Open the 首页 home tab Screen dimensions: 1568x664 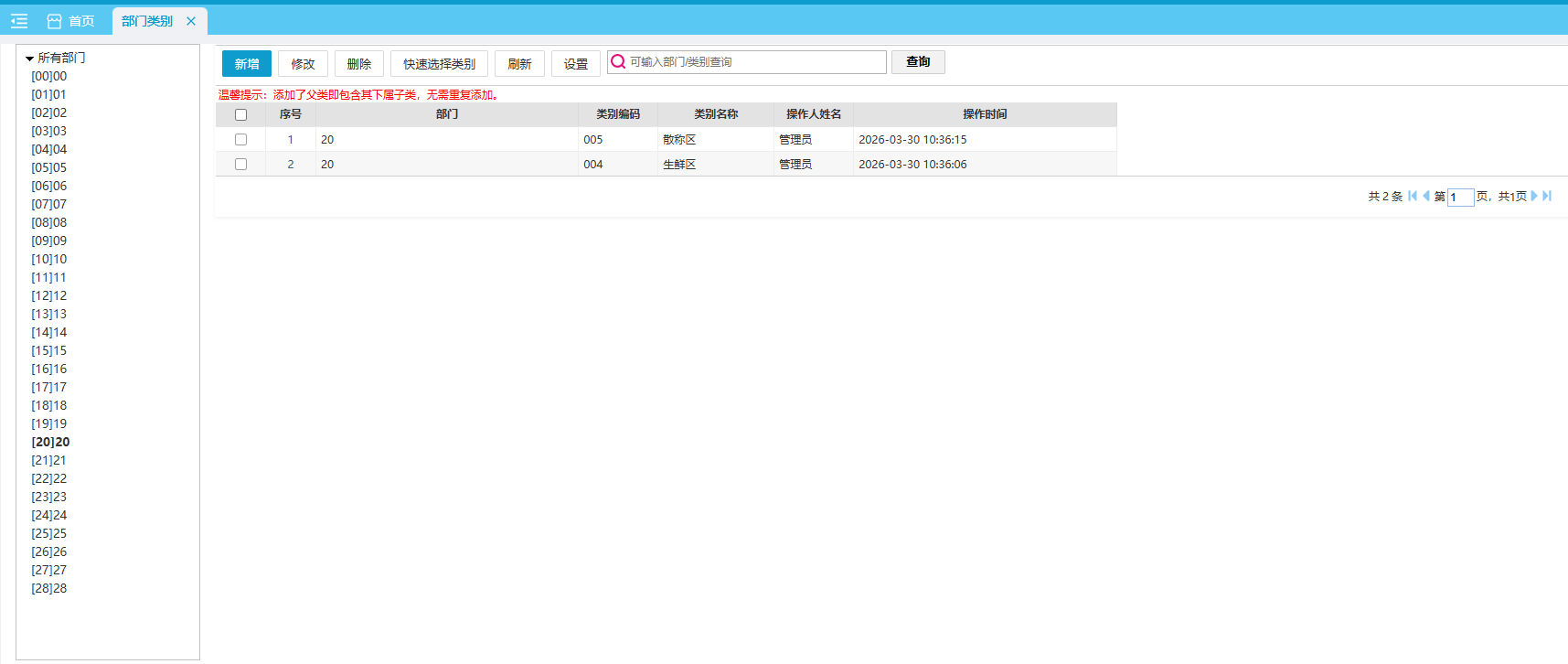pos(71,21)
